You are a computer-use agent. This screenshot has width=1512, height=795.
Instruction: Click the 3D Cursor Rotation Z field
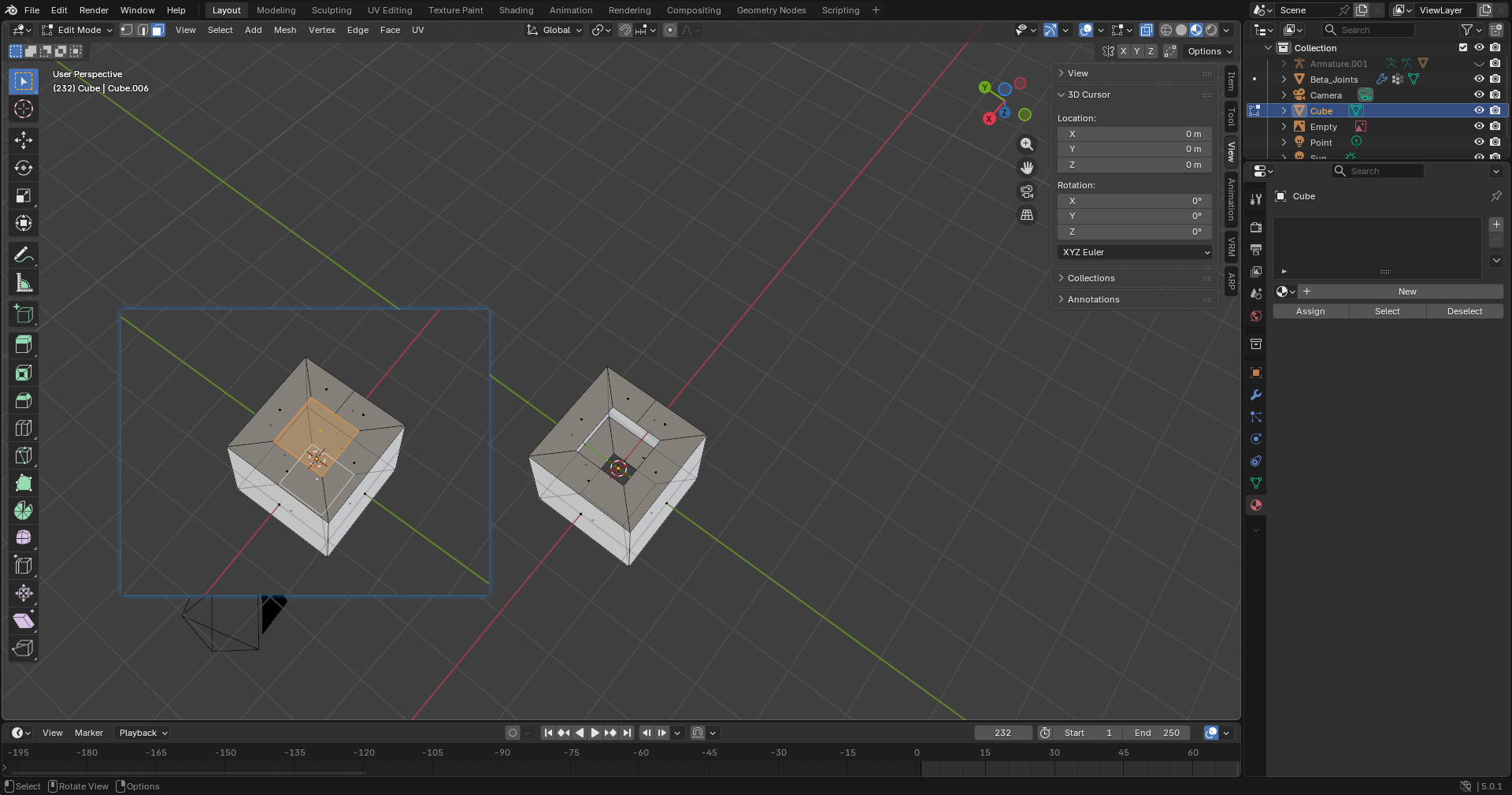pos(1134,232)
